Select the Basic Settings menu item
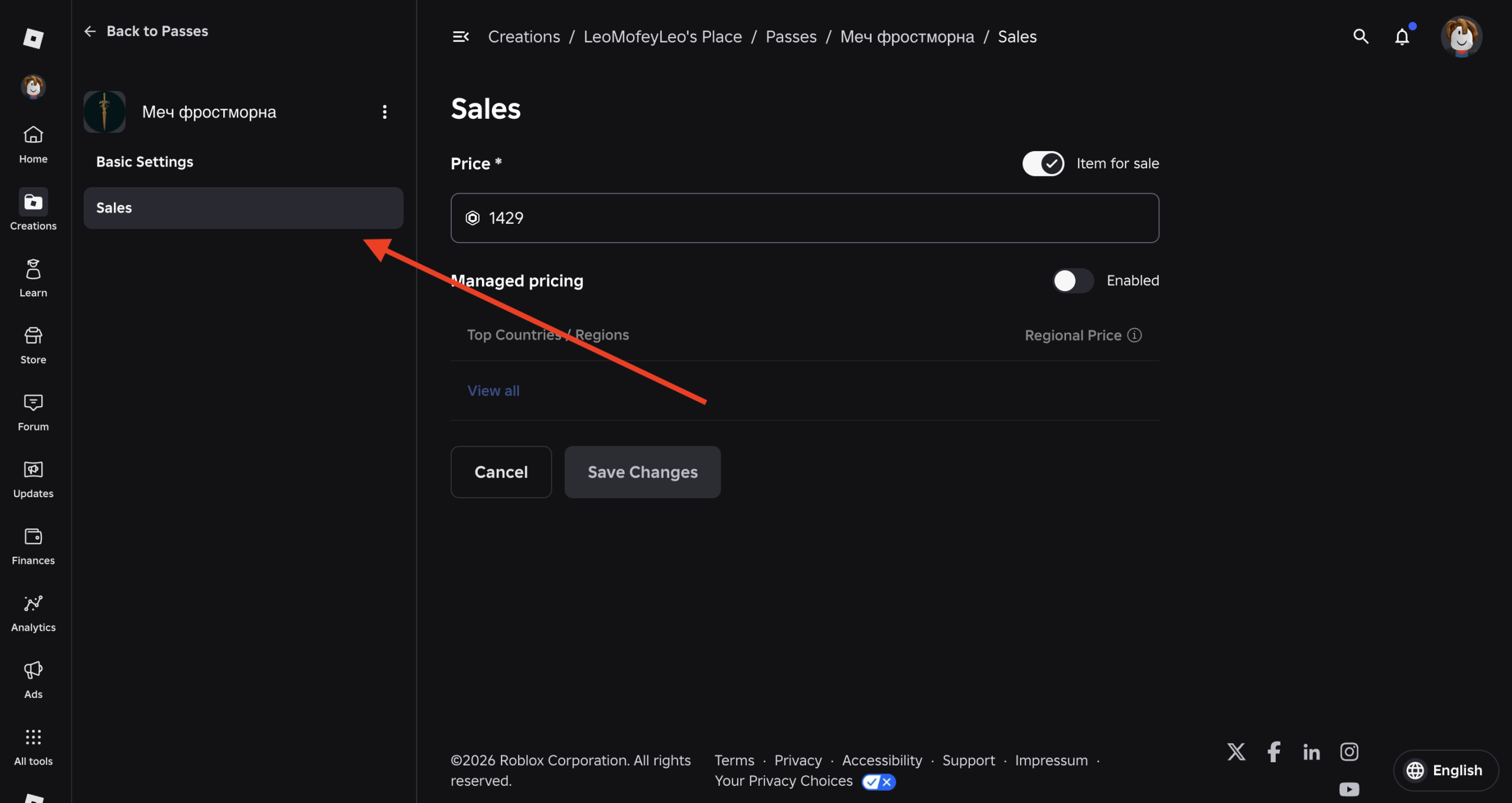The height and width of the screenshot is (803, 1512). click(145, 162)
